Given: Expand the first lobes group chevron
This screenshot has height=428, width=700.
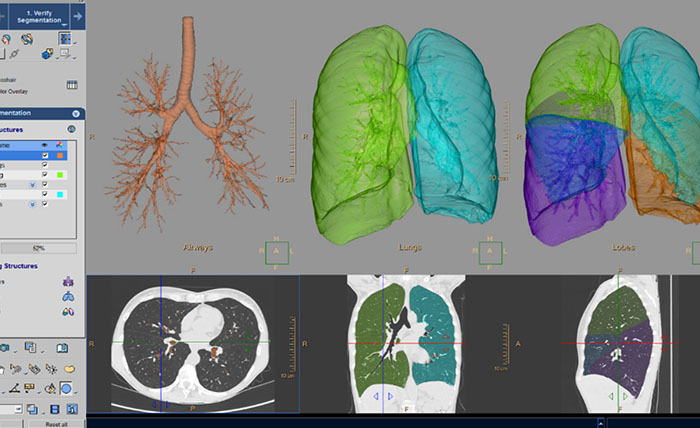Looking at the screenshot, I should tap(32, 184).
